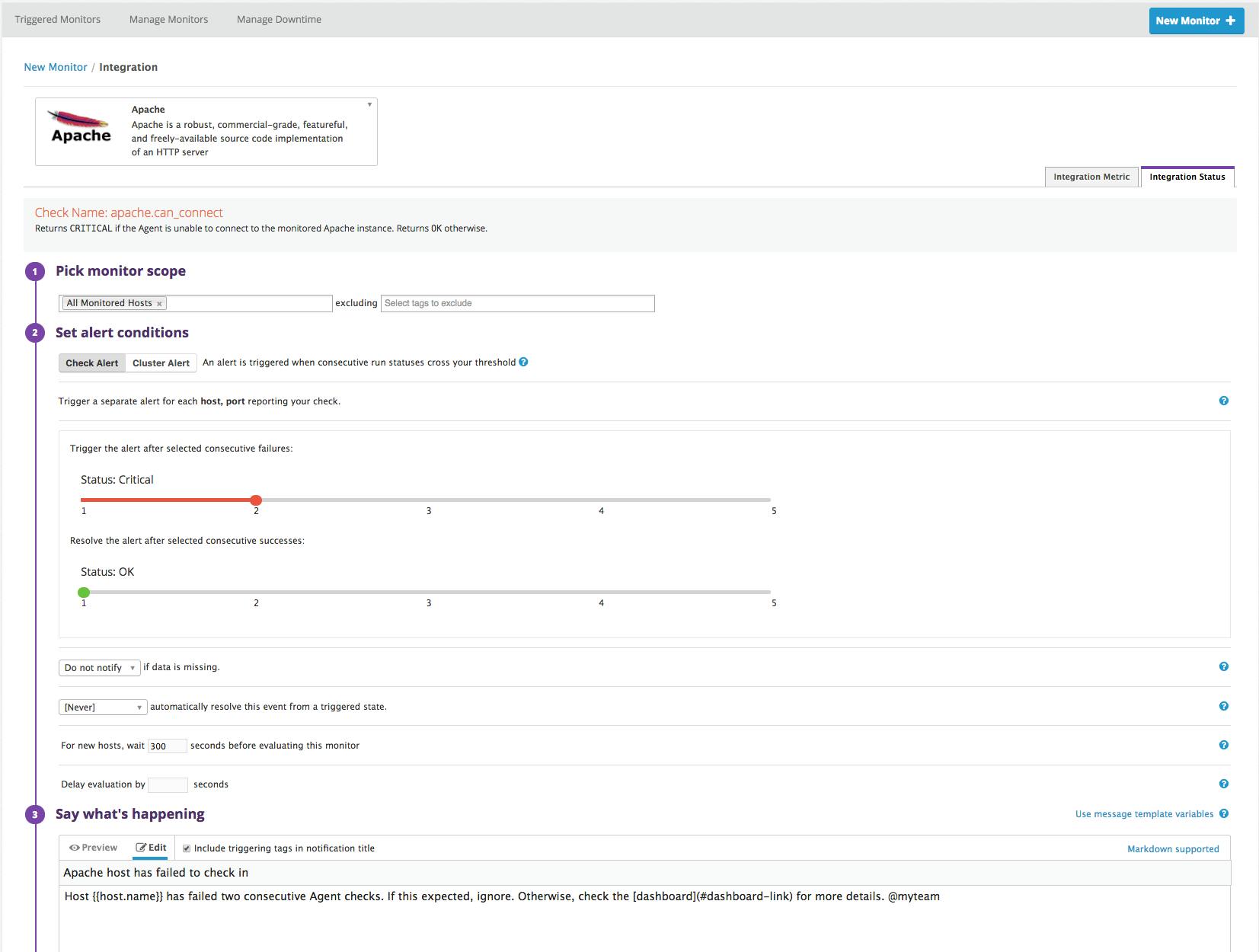
Task: Open the Do not notify dropdown
Action: 100,668
